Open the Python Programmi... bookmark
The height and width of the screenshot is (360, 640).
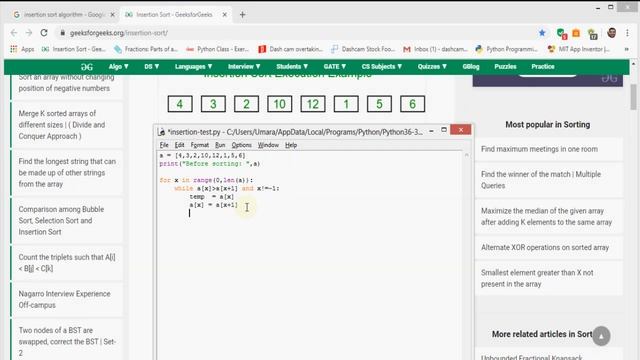tap(507, 49)
